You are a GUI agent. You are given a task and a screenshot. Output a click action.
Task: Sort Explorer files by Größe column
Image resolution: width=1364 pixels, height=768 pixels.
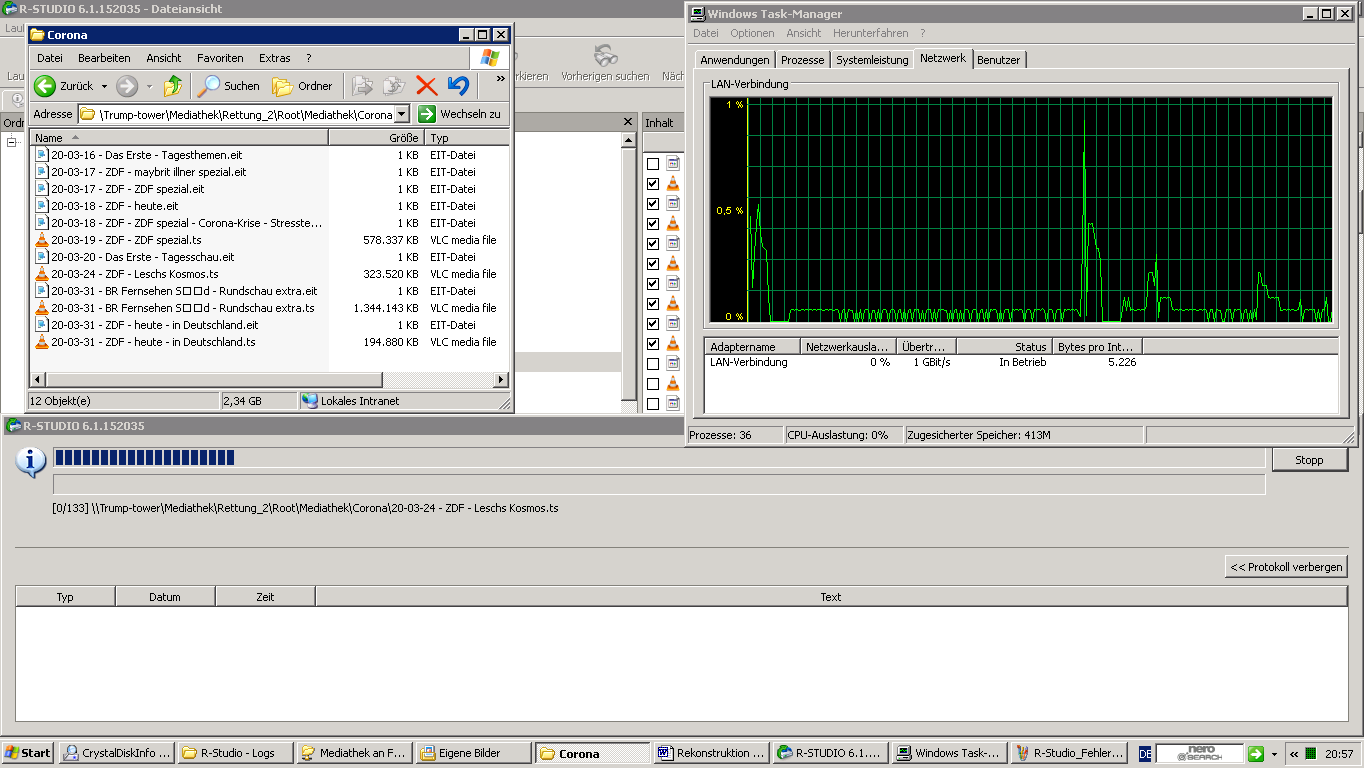pos(377,138)
